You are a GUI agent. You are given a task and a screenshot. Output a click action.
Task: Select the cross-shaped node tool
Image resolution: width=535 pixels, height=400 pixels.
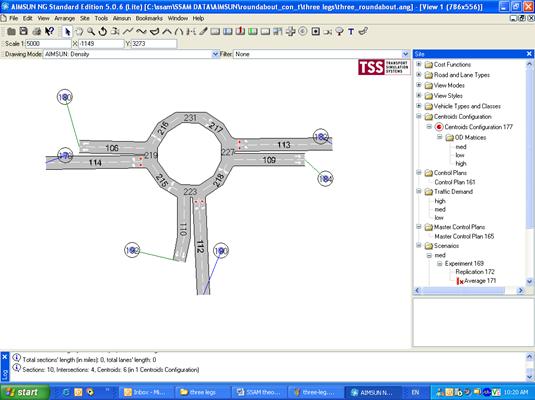click(290, 32)
